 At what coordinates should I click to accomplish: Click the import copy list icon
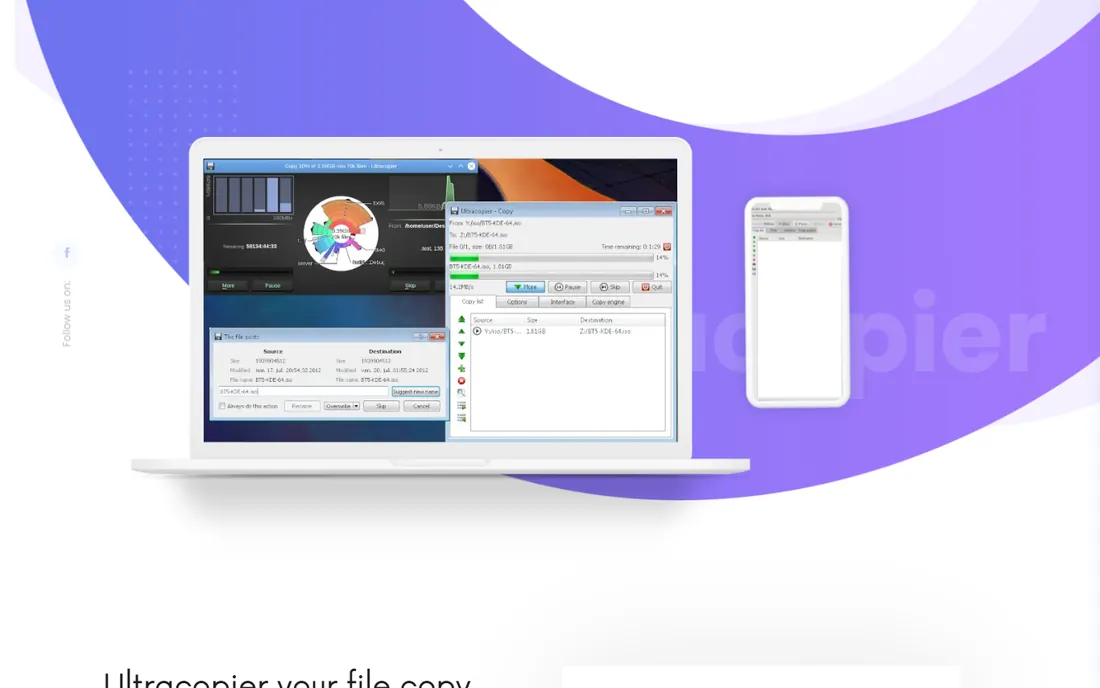pyautogui.click(x=462, y=418)
